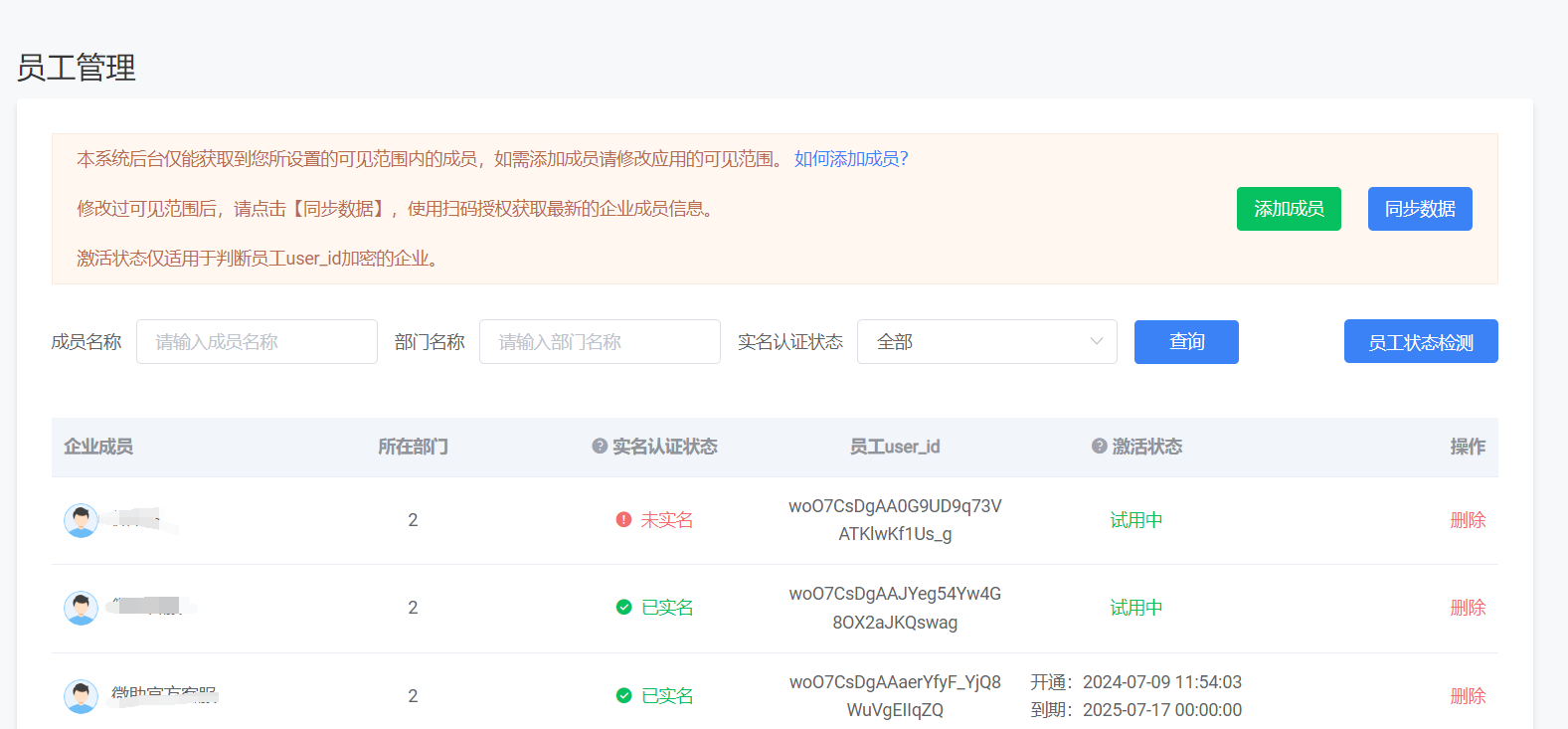
Task: Click the 操作 column header
Action: coord(1468,447)
